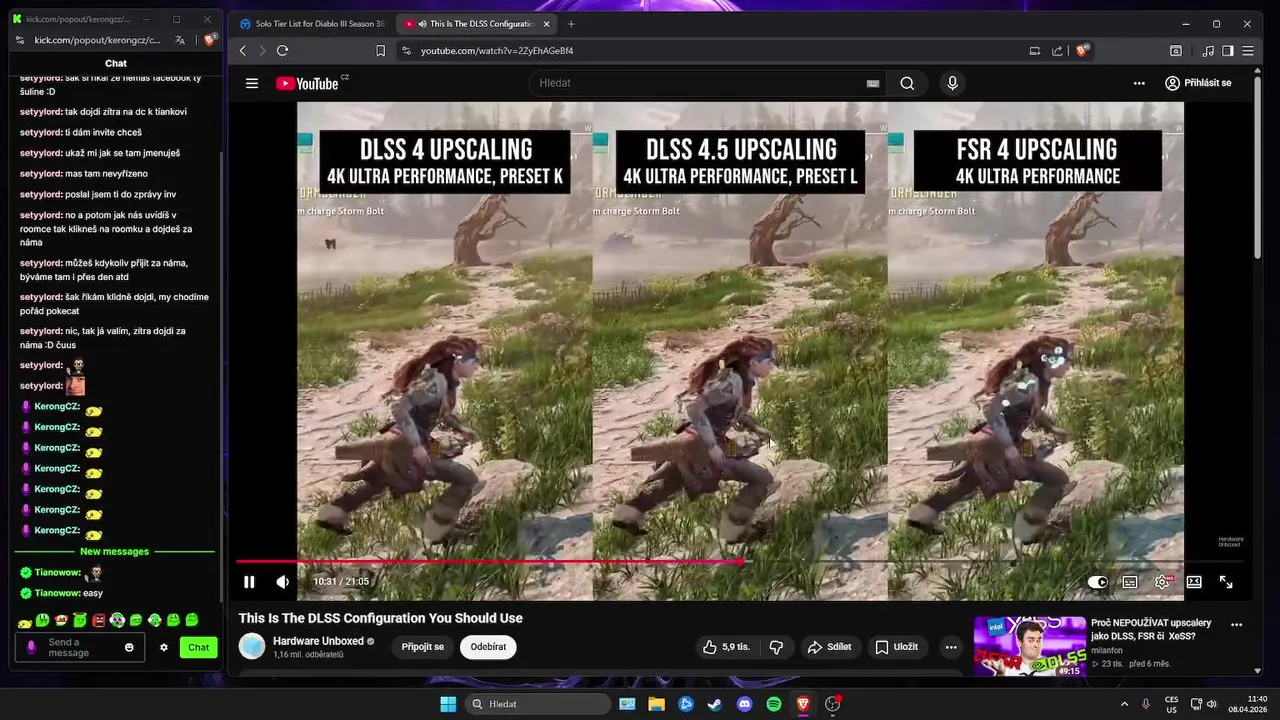This screenshot has height=720, width=1280.
Task: Insert the red angry face emote
Action: coord(98,621)
